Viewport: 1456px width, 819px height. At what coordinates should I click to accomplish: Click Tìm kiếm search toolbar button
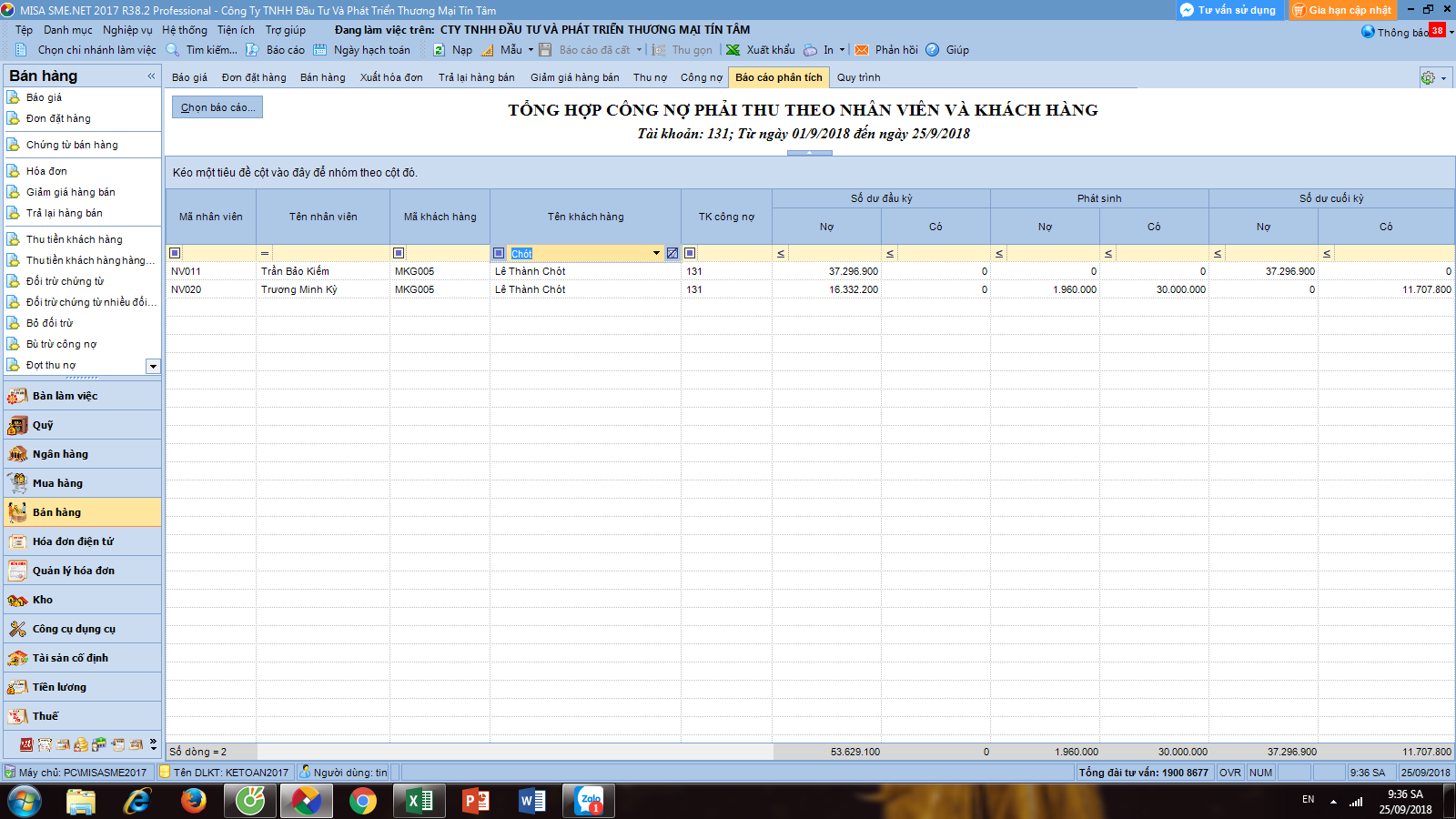201,50
